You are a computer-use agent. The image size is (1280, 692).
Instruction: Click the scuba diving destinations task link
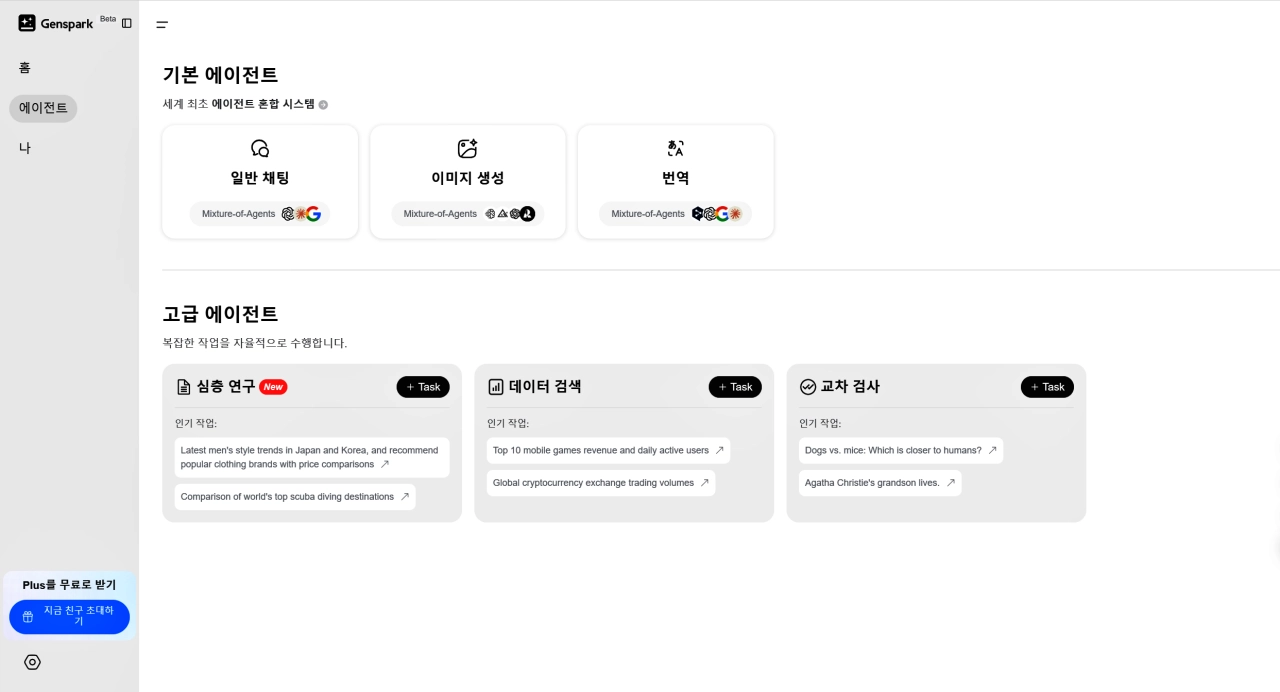[x=294, y=496]
